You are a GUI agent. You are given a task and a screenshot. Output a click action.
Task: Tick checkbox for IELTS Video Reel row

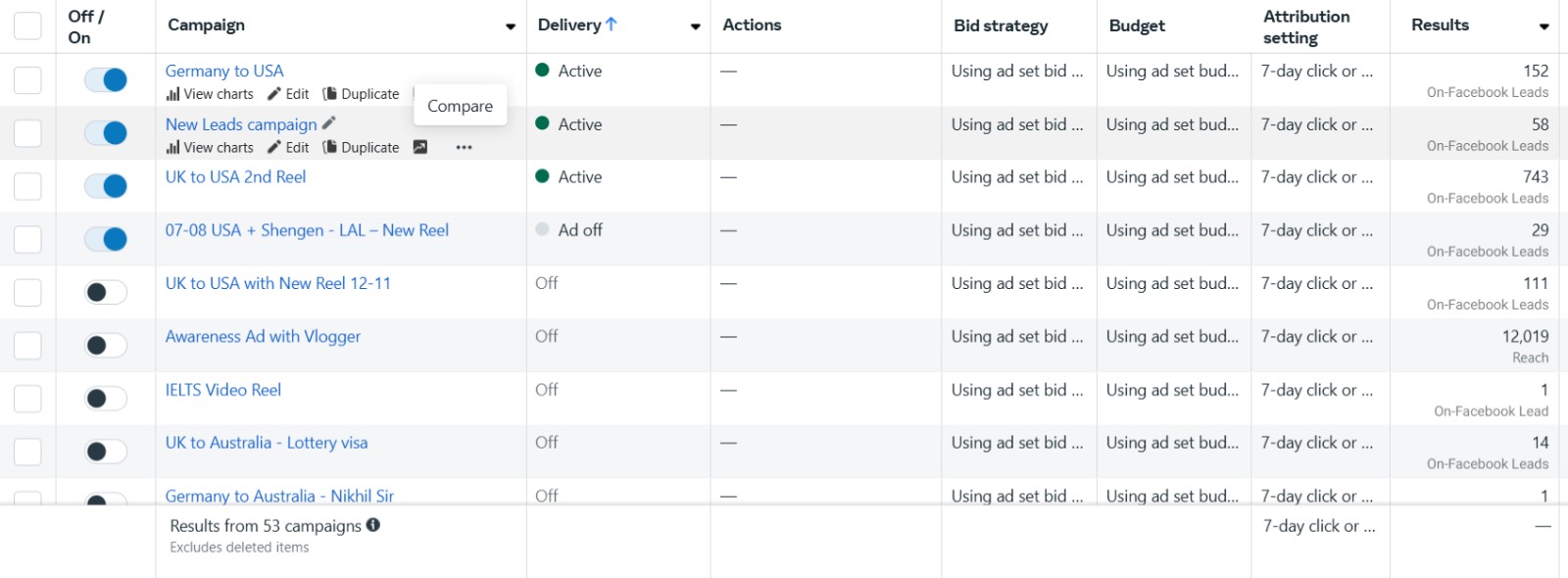click(27, 399)
